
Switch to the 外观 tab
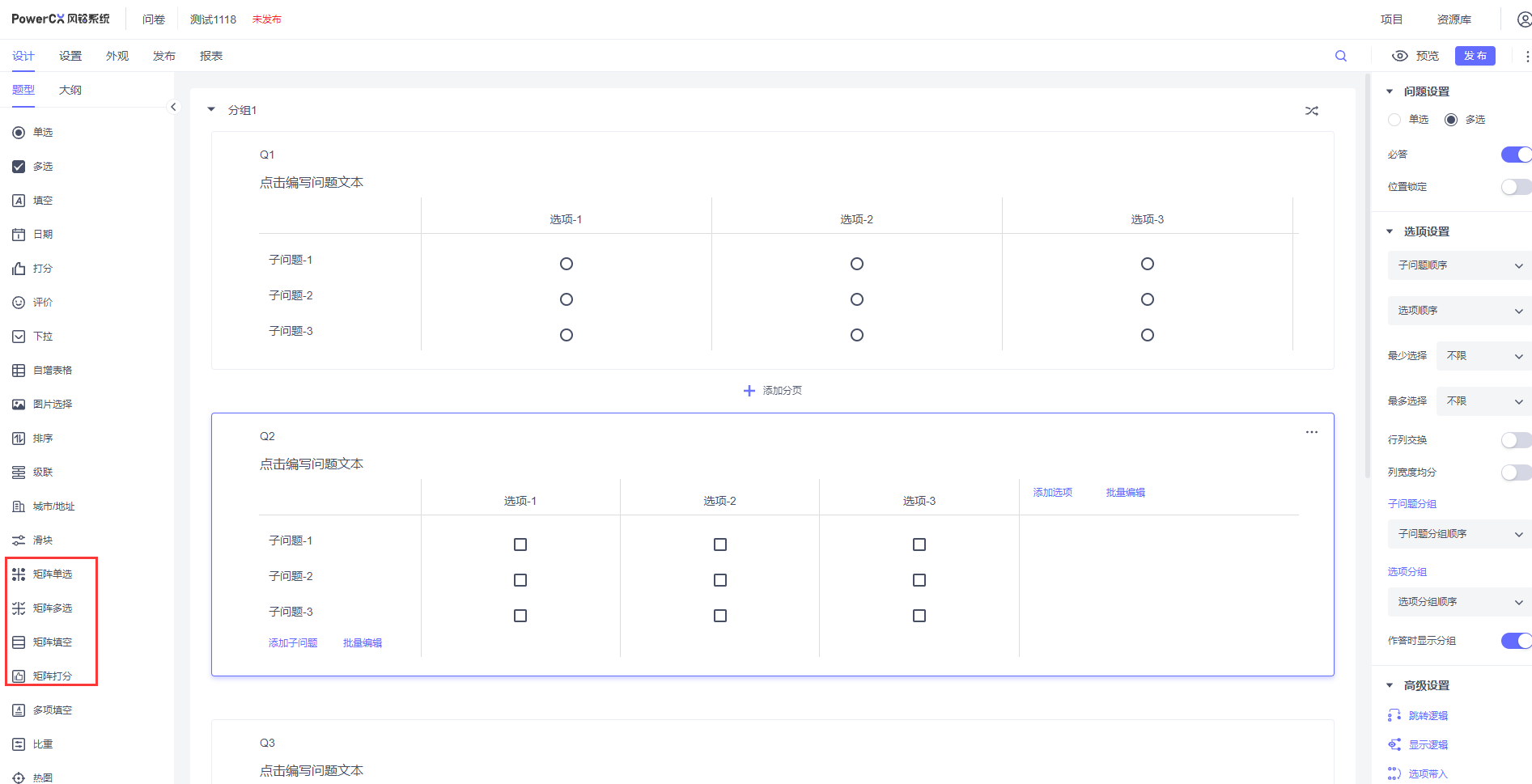pos(117,56)
